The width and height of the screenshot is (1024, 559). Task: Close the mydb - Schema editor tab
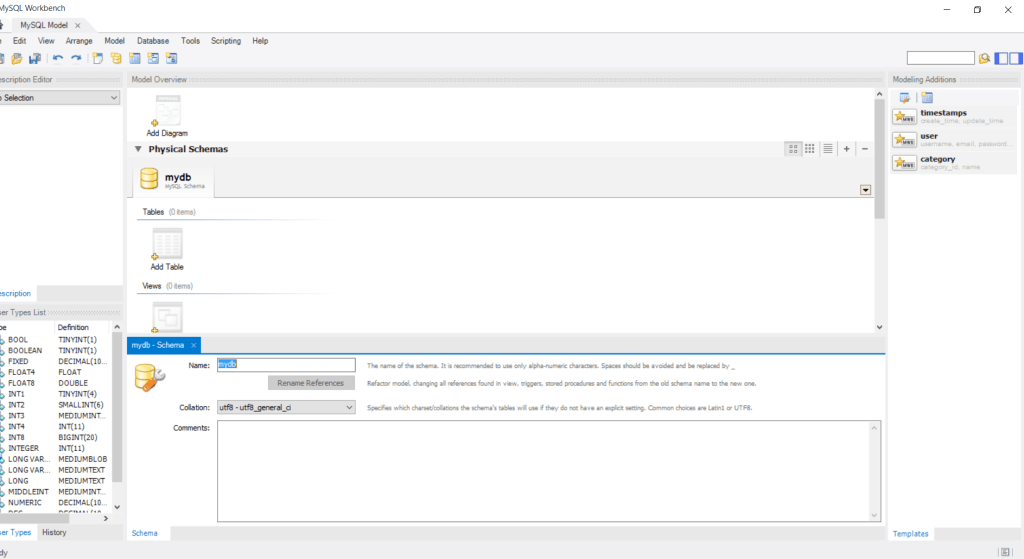pyautogui.click(x=193, y=345)
